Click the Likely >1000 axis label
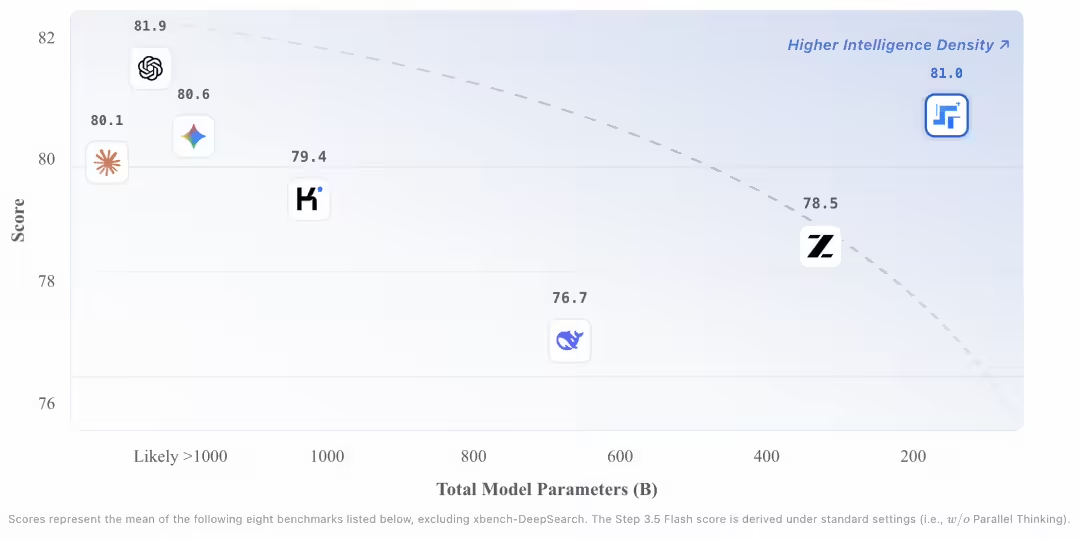This screenshot has width=1080, height=539. 181,457
